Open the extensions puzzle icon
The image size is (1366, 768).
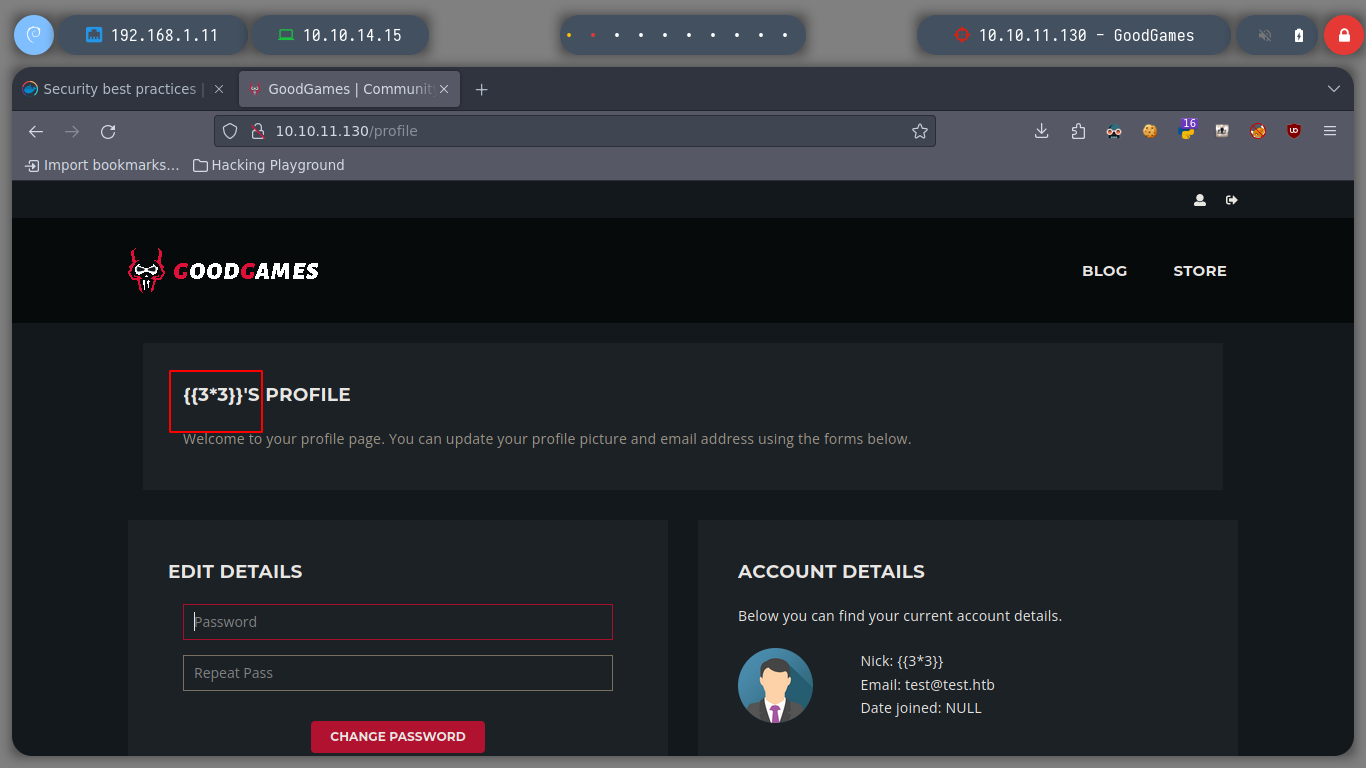1078,131
